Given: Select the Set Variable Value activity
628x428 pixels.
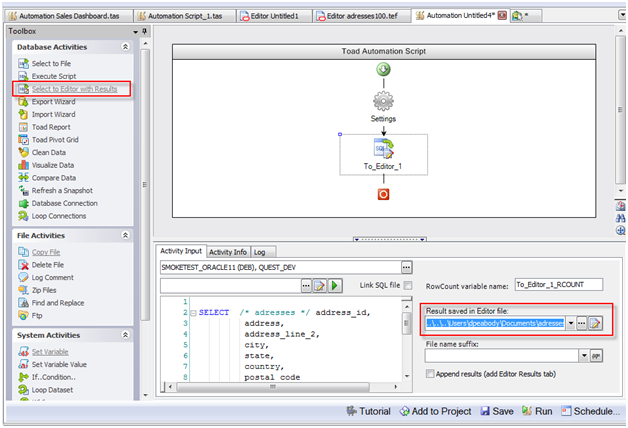Looking at the screenshot, I should pyautogui.click(x=52, y=364).
